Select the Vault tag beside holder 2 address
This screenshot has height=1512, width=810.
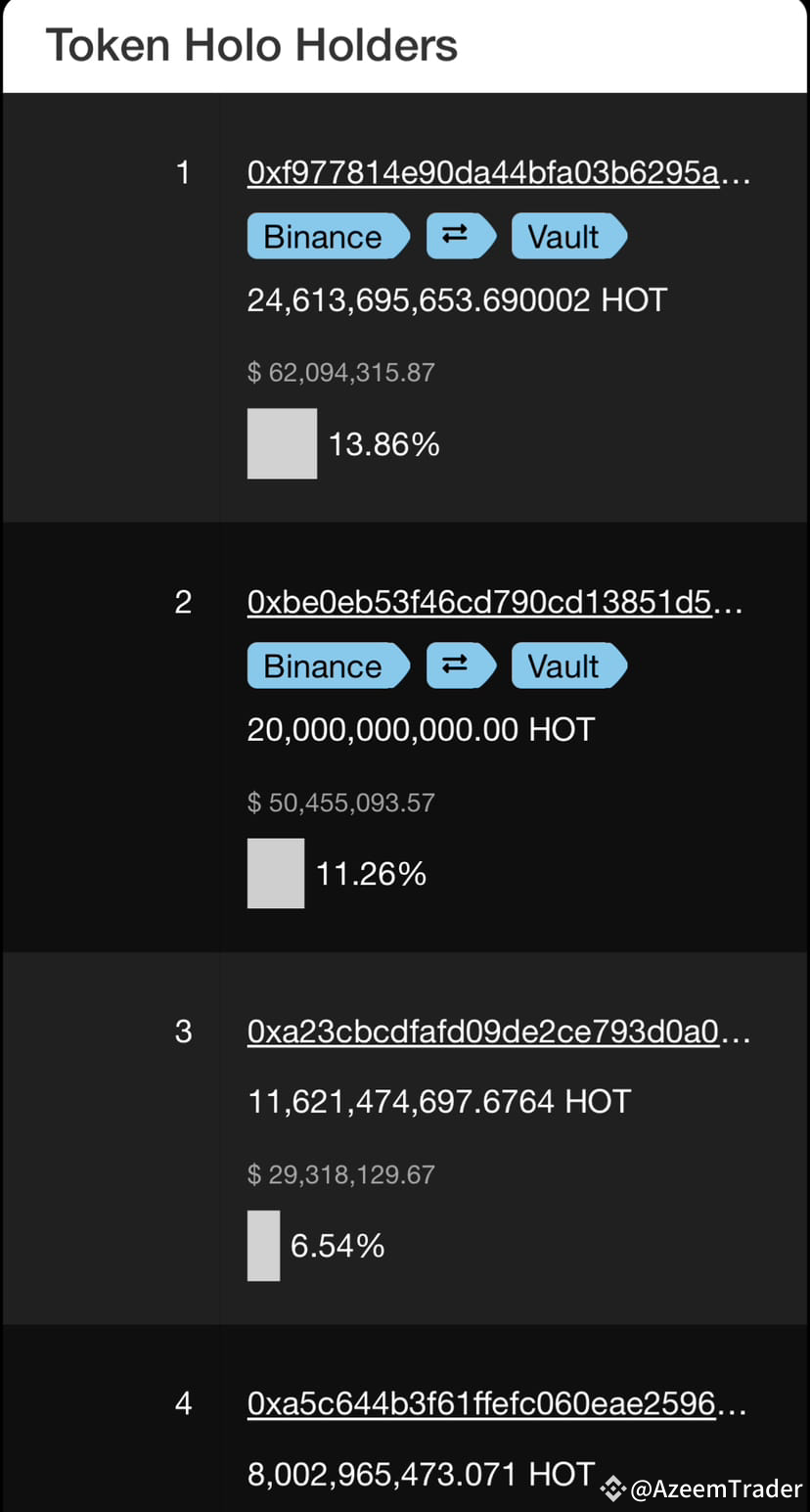point(567,665)
